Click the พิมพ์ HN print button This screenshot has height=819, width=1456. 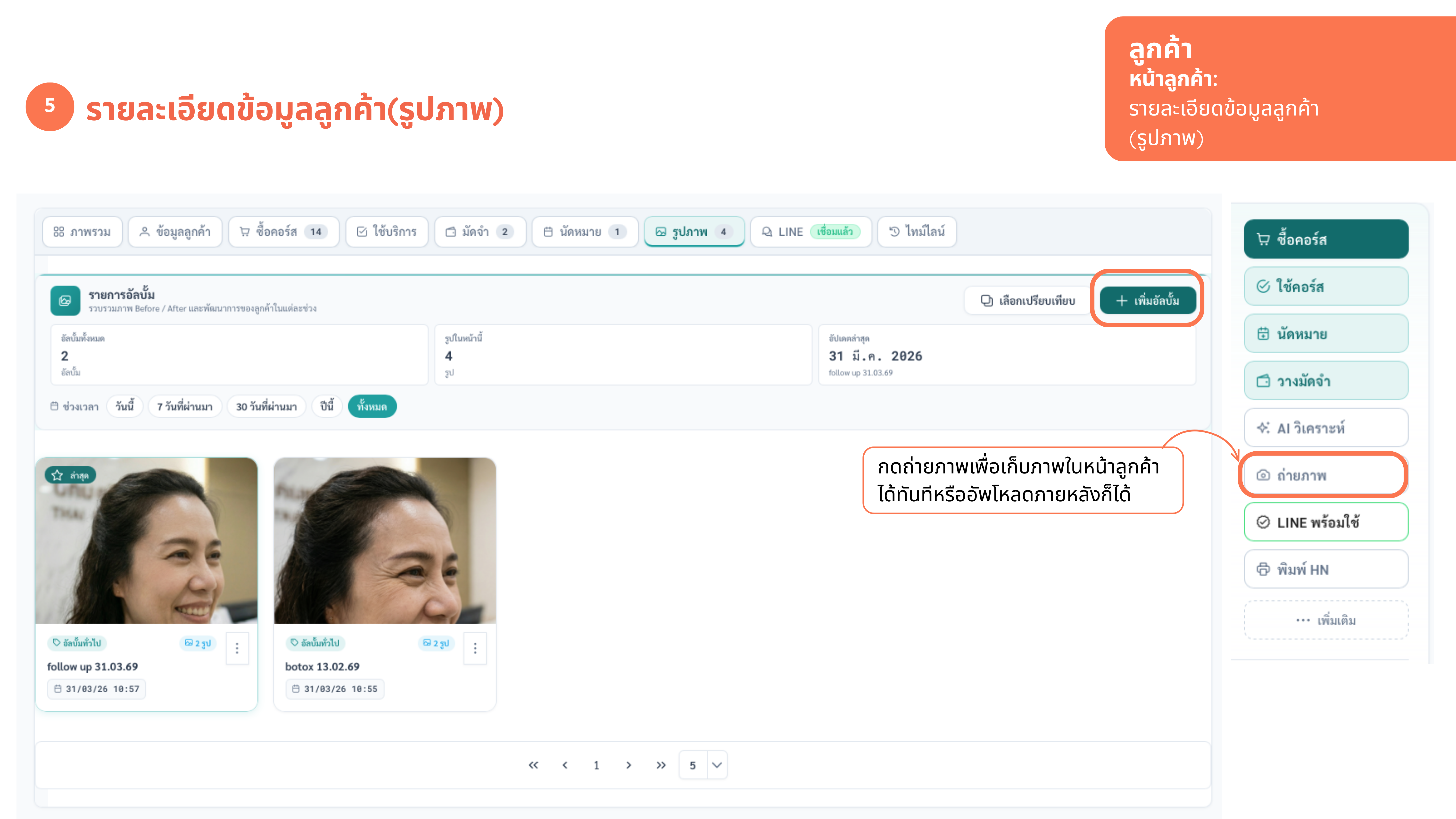1326,569
